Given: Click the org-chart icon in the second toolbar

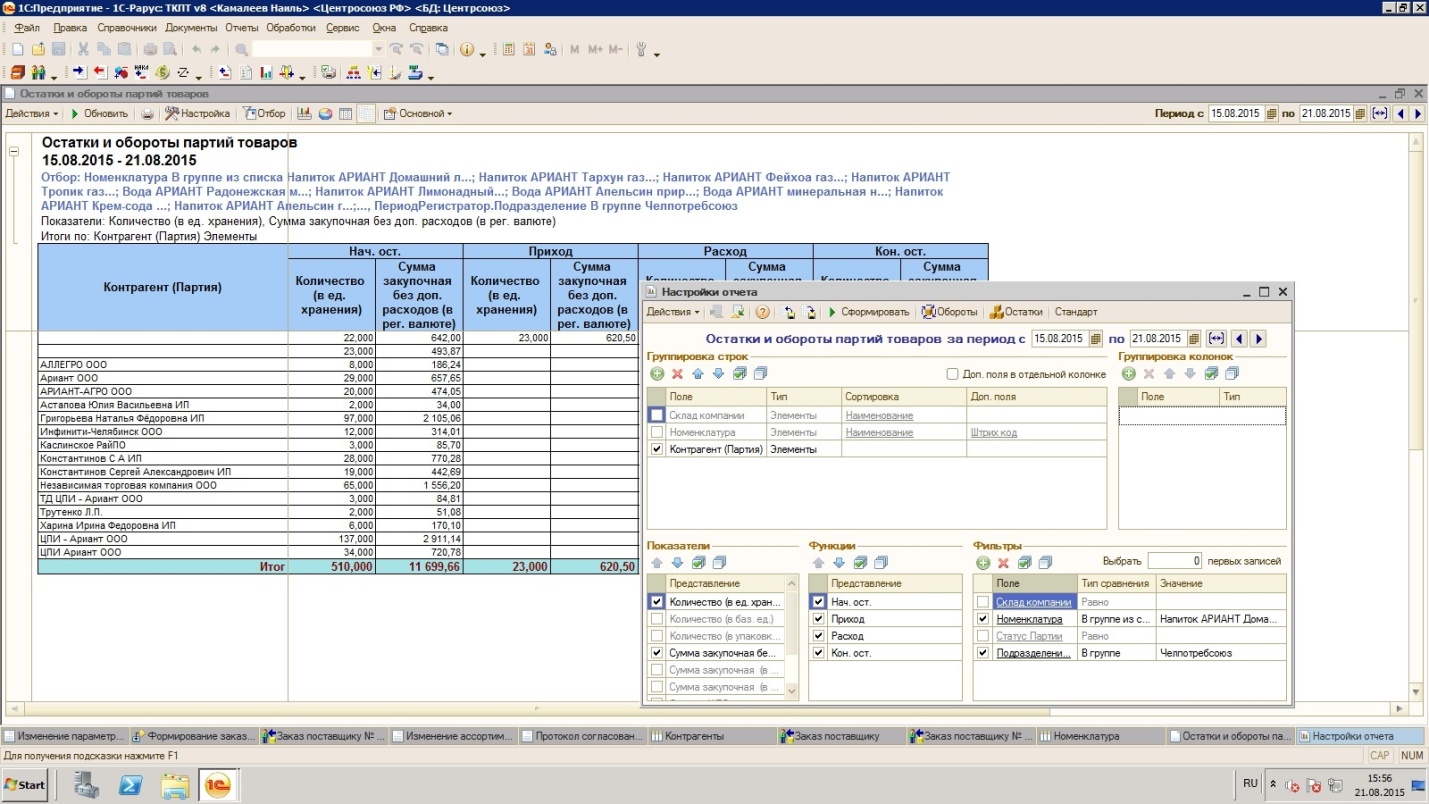Looking at the screenshot, I should (x=353, y=72).
